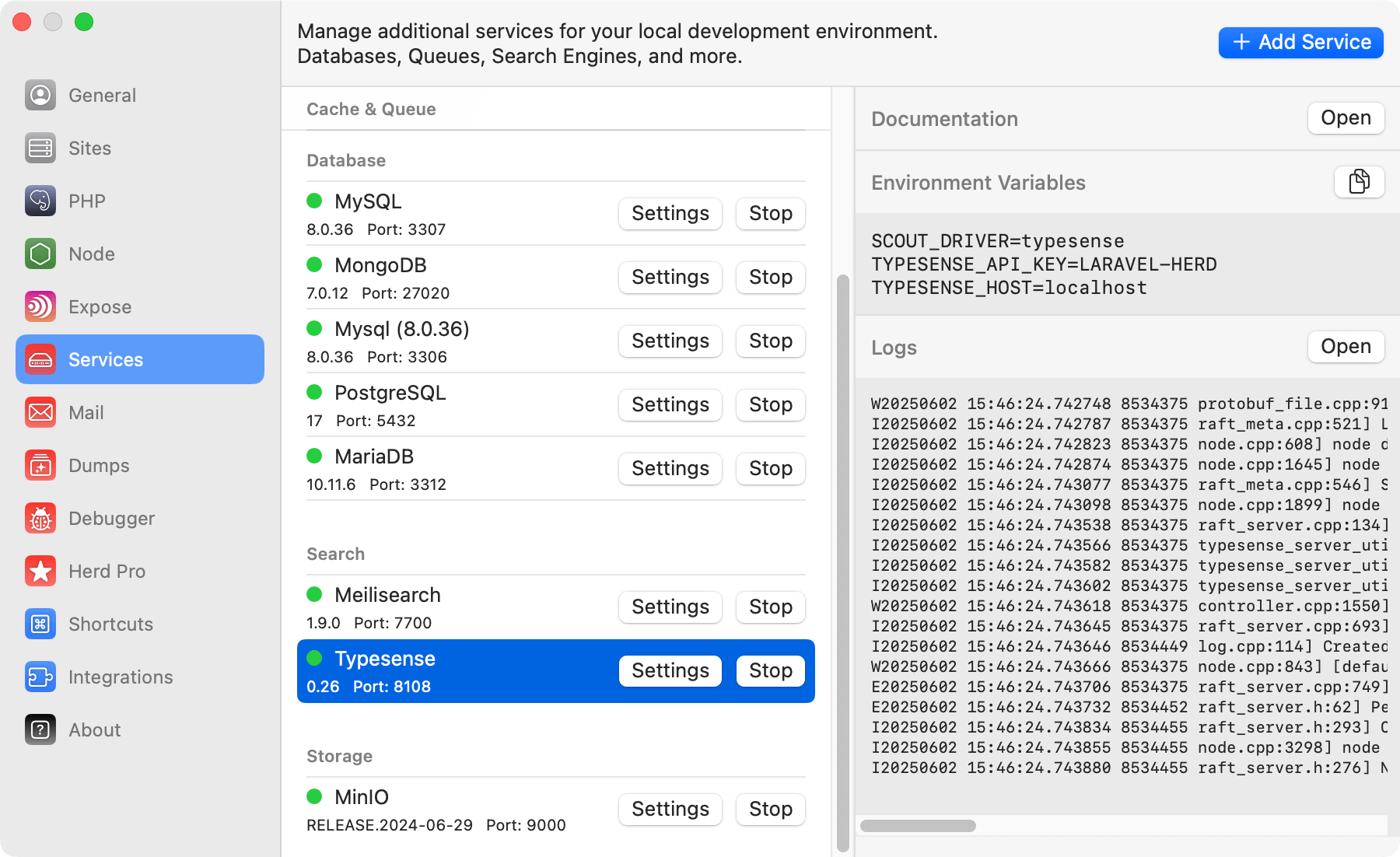Viewport: 1400px width, 857px height.
Task: Open the Documentation with Open button
Action: tap(1346, 118)
